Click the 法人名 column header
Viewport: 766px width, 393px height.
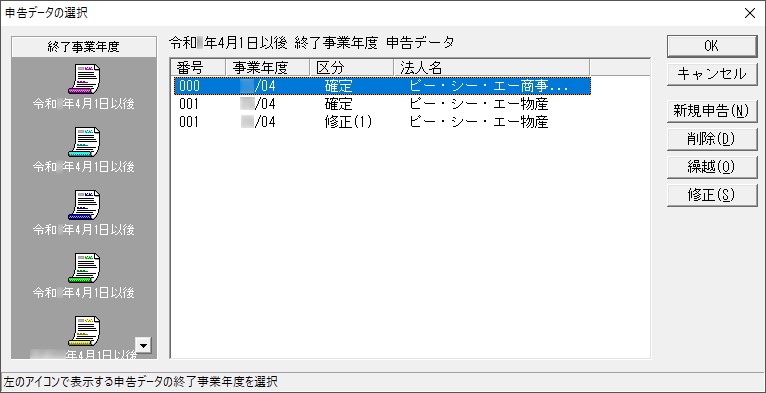click(x=491, y=67)
